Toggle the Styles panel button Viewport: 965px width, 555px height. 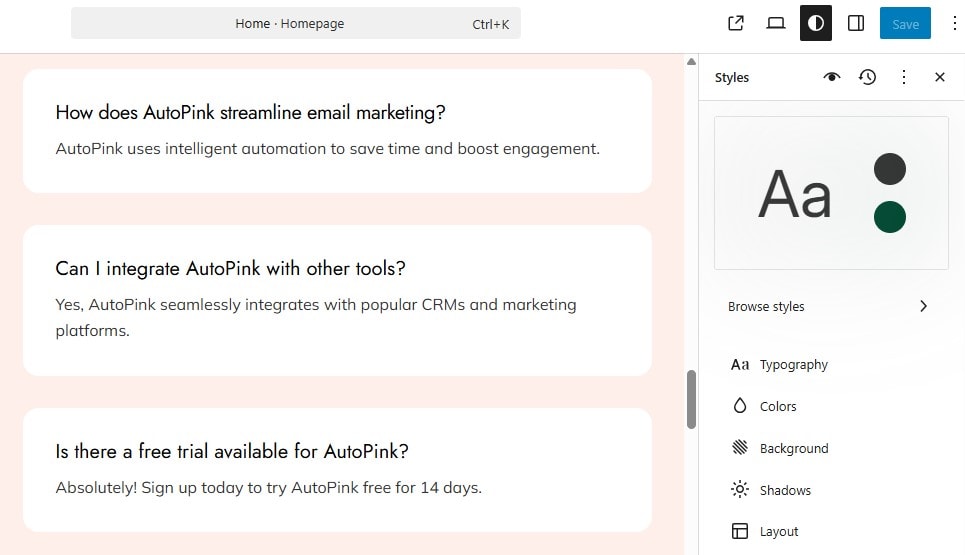tap(815, 23)
